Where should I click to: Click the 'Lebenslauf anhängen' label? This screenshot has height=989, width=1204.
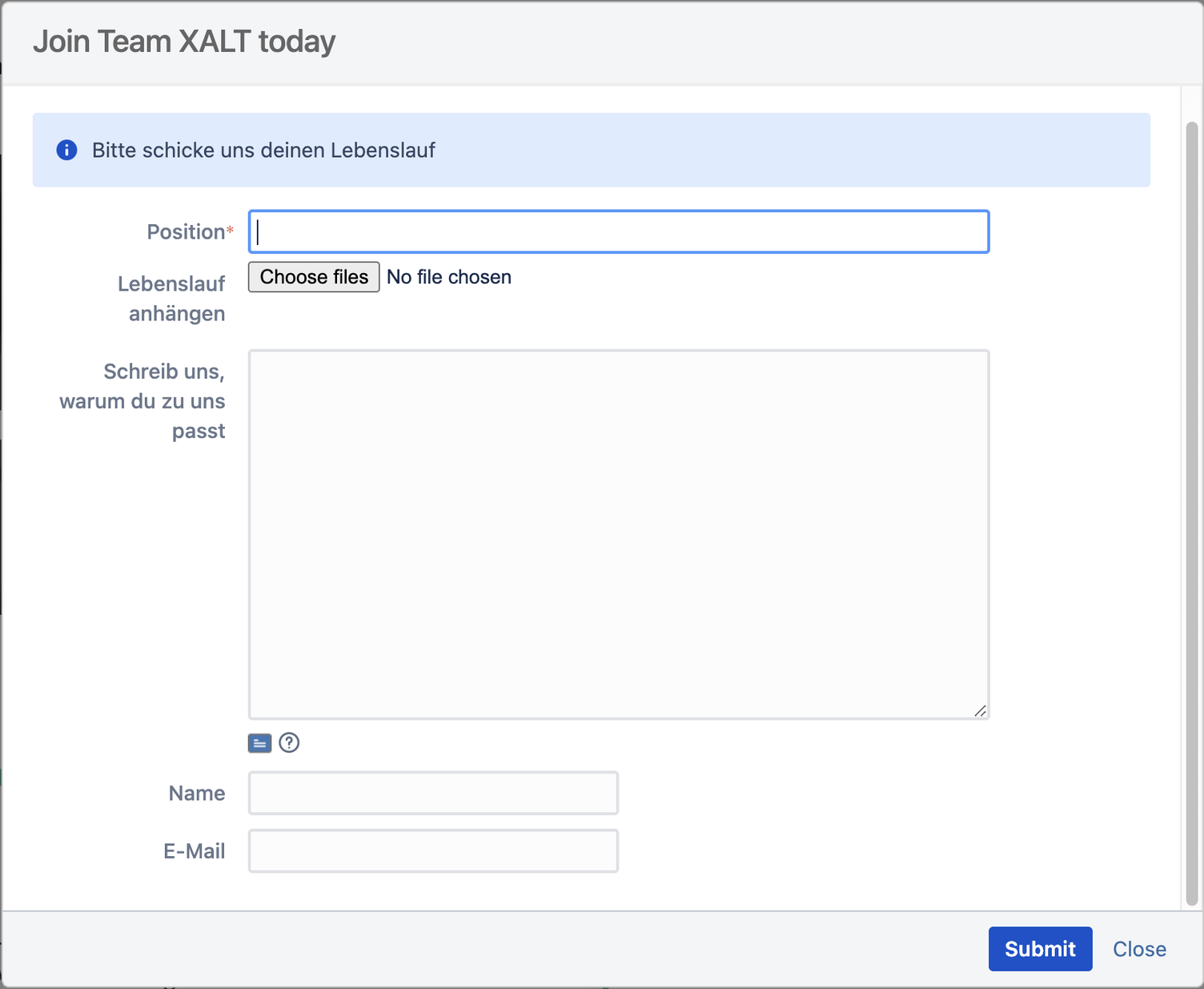[x=171, y=299]
